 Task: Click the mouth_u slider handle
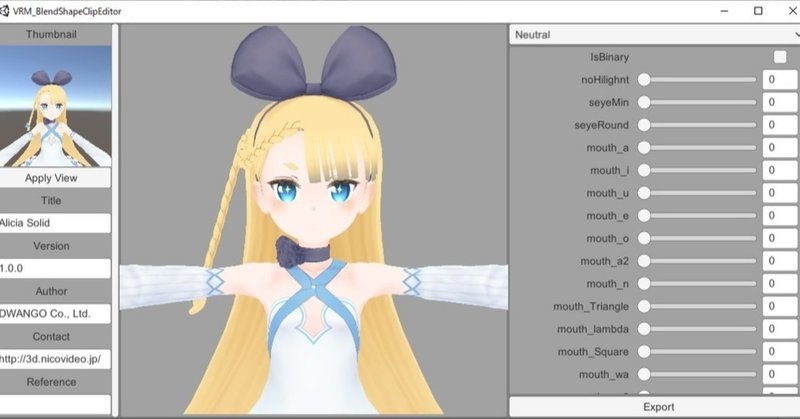644,193
